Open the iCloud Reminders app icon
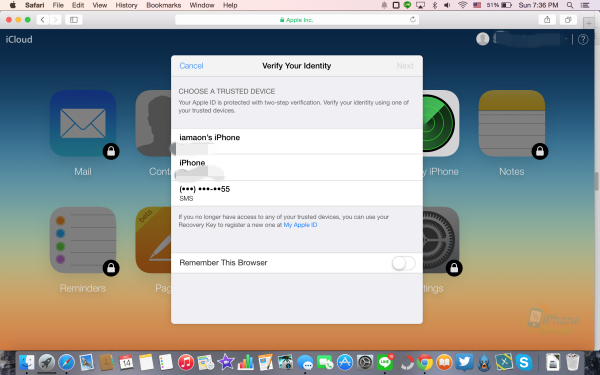Screen dimensions: 600x375 click(83, 240)
